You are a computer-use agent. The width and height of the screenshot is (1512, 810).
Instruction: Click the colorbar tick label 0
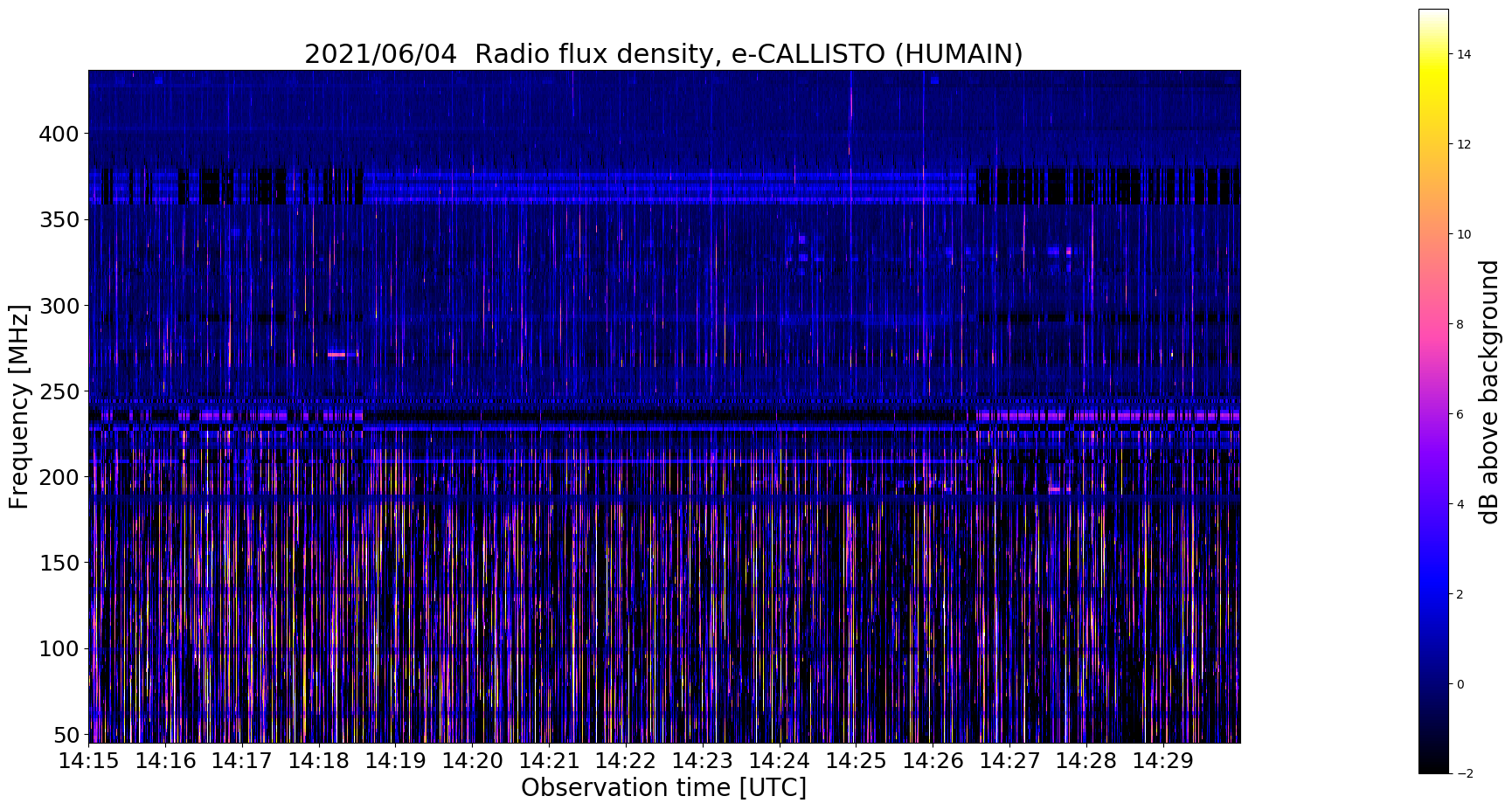[x=1460, y=684]
